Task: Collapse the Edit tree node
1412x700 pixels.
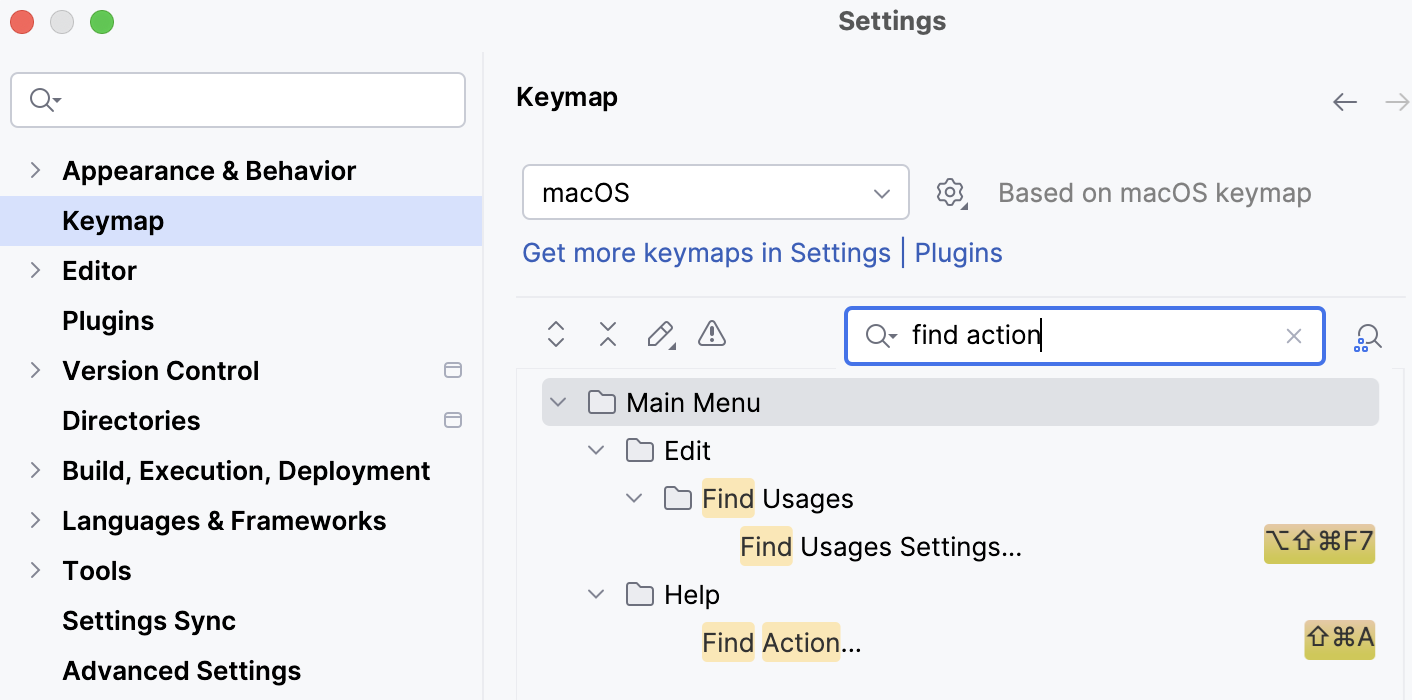Action: (x=596, y=450)
